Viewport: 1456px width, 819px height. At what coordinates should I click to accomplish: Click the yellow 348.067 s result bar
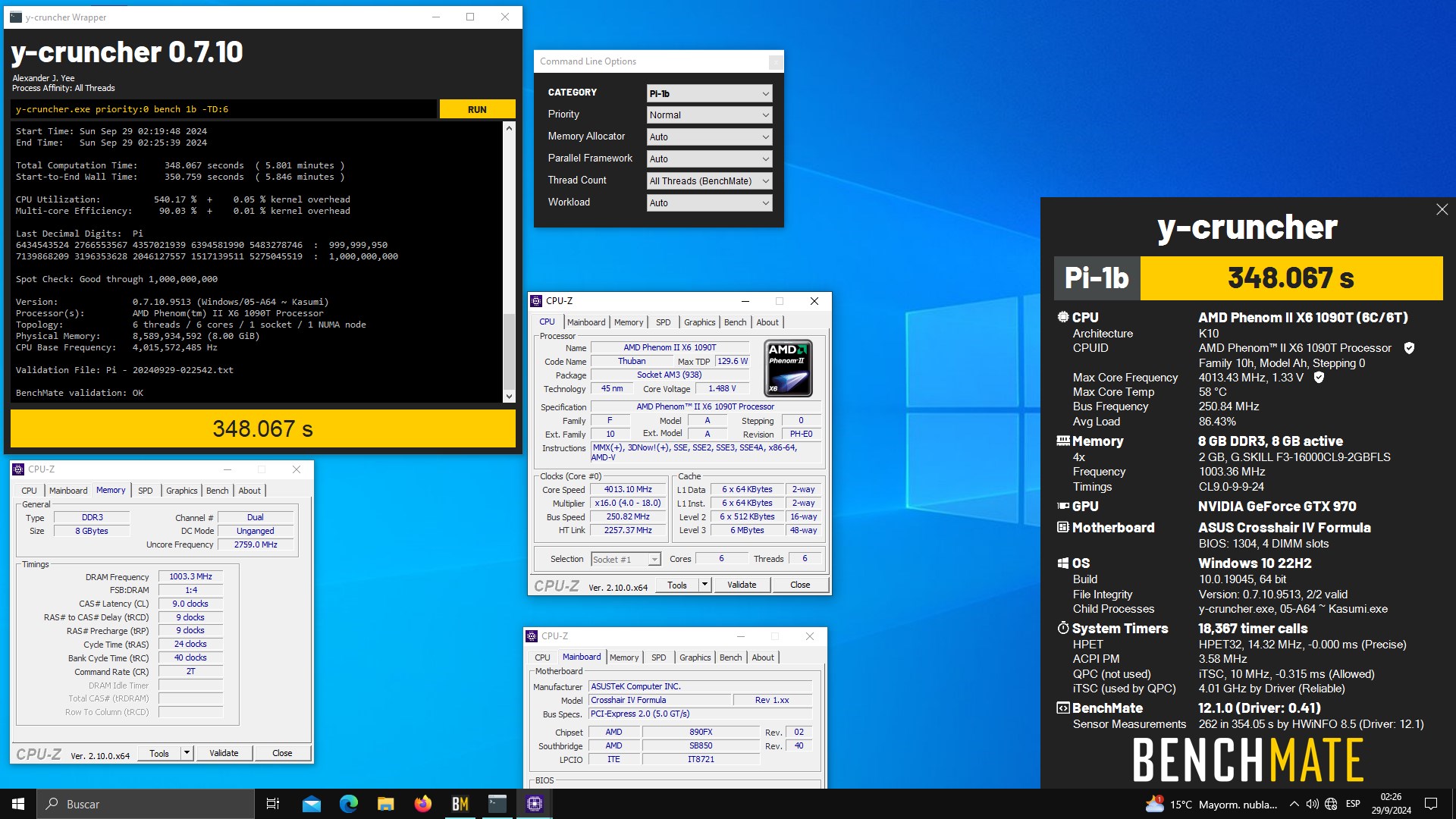263,429
